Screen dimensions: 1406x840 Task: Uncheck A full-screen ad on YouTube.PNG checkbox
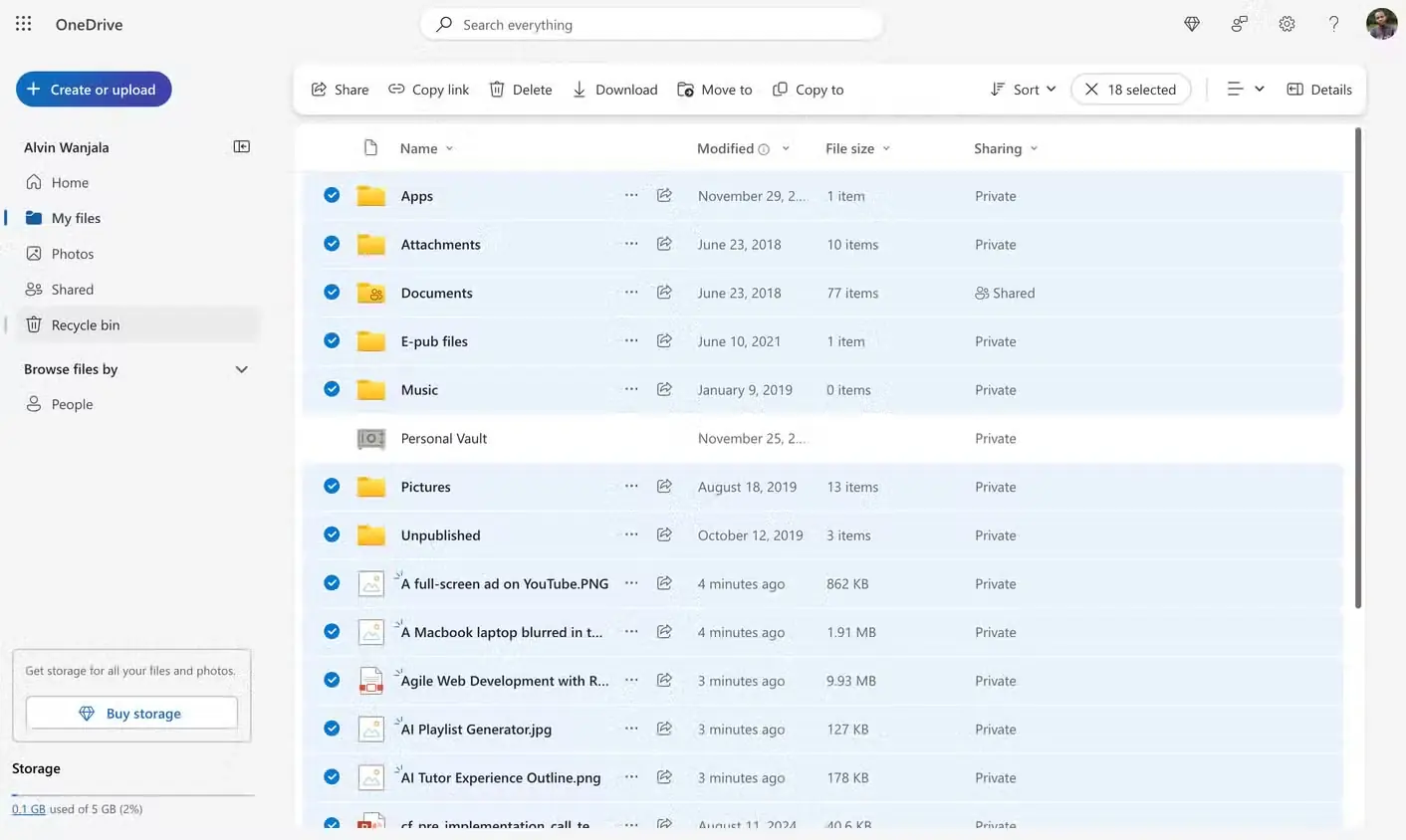click(332, 583)
